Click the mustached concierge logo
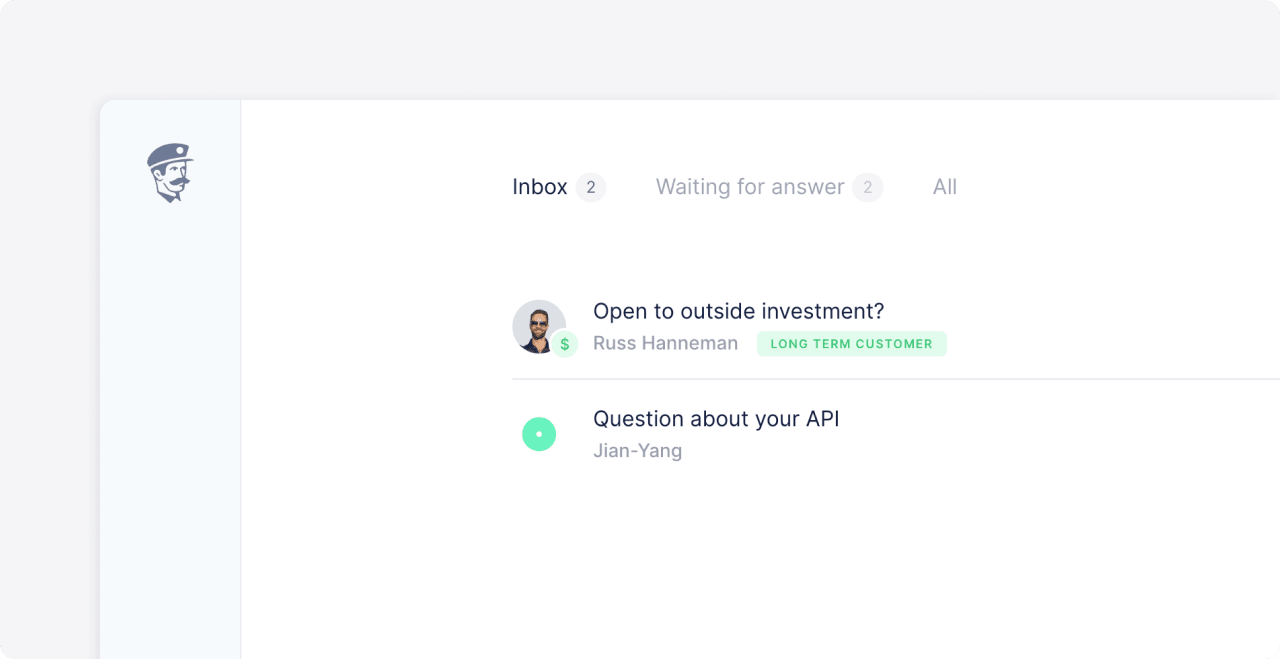The height and width of the screenshot is (659, 1280). click(170, 172)
